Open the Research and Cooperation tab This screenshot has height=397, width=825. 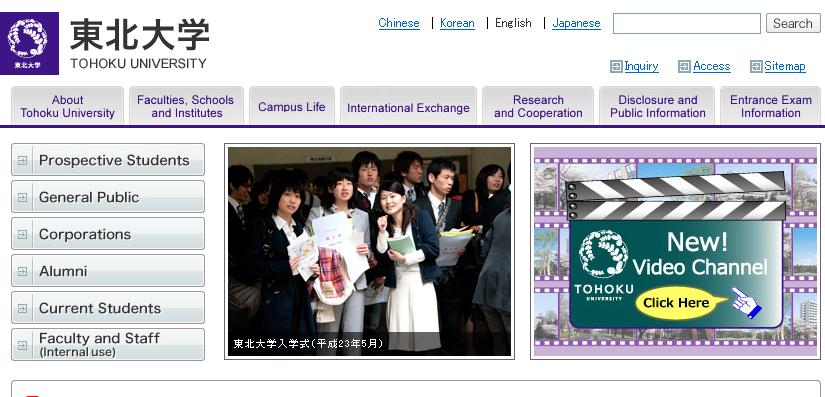pyautogui.click(x=538, y=106)
